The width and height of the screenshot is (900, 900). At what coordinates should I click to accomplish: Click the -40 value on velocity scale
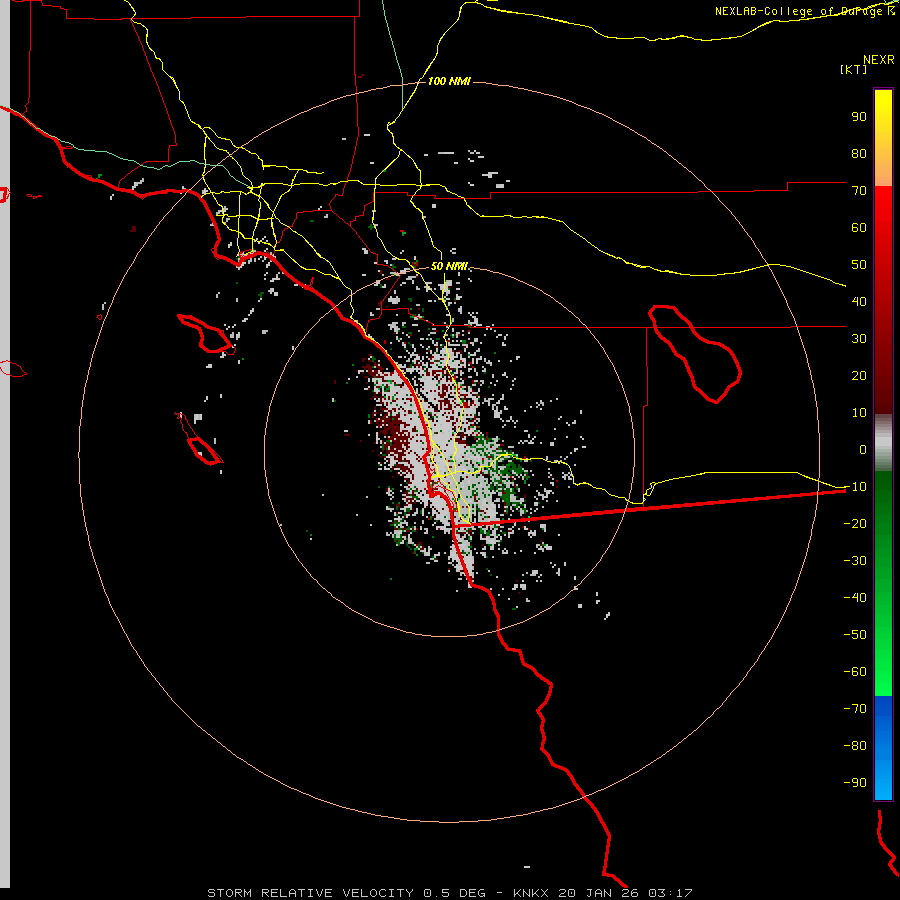tap(855, 598)
